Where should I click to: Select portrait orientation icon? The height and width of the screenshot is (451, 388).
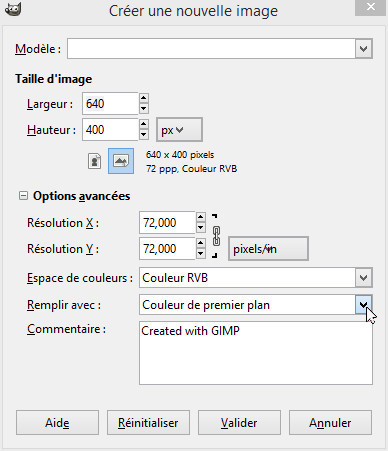[95, 161]
